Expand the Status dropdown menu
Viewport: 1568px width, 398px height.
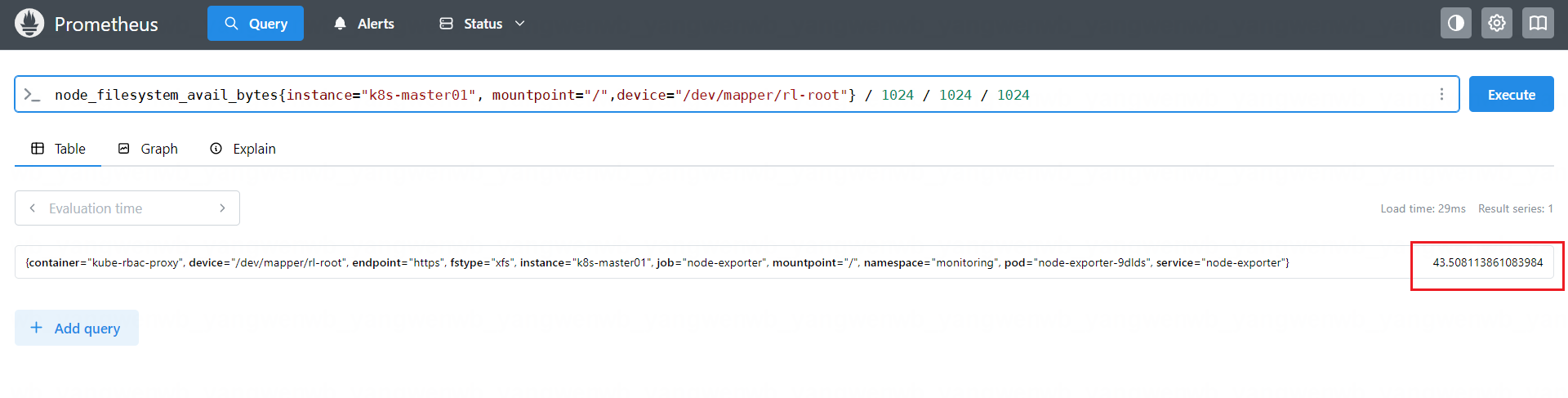pos(482,24)
